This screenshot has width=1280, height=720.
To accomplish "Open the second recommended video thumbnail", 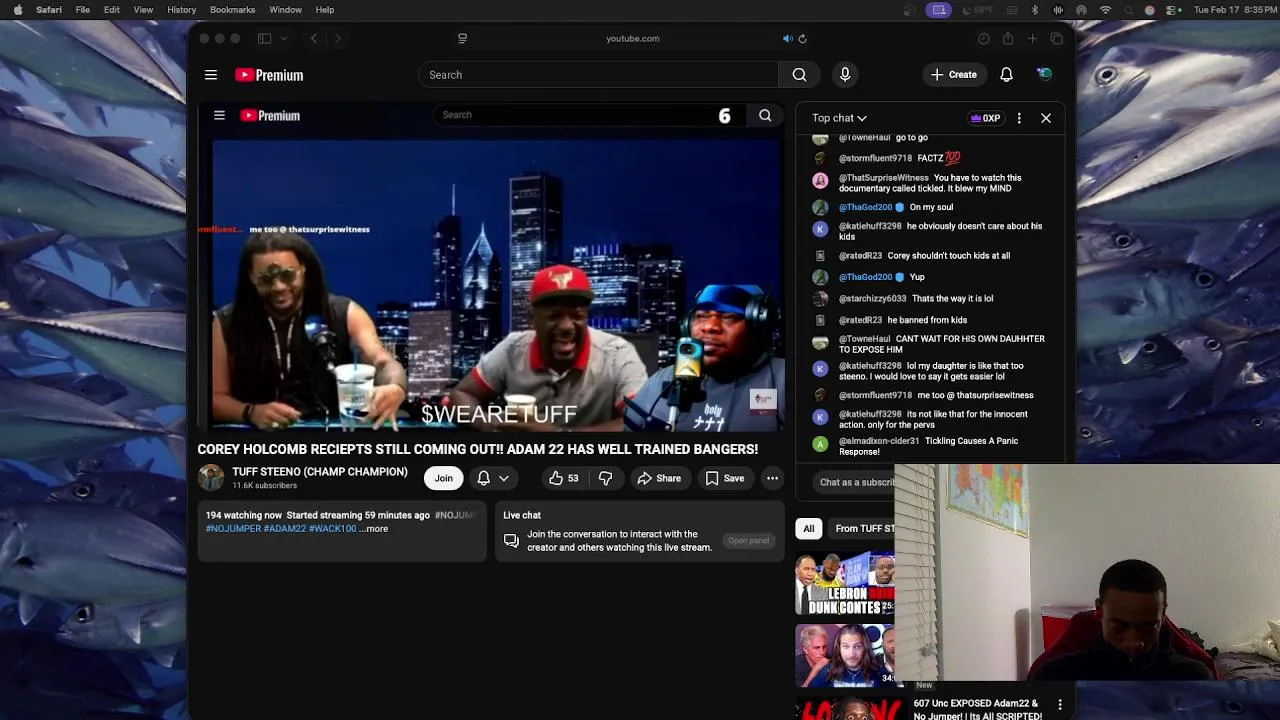I will point(845,656).
